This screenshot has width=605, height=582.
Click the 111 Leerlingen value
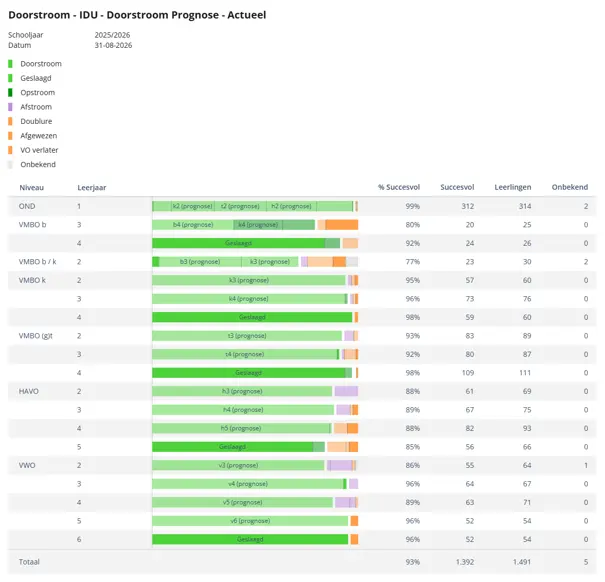pyautogui.click(x=525, y=373)
